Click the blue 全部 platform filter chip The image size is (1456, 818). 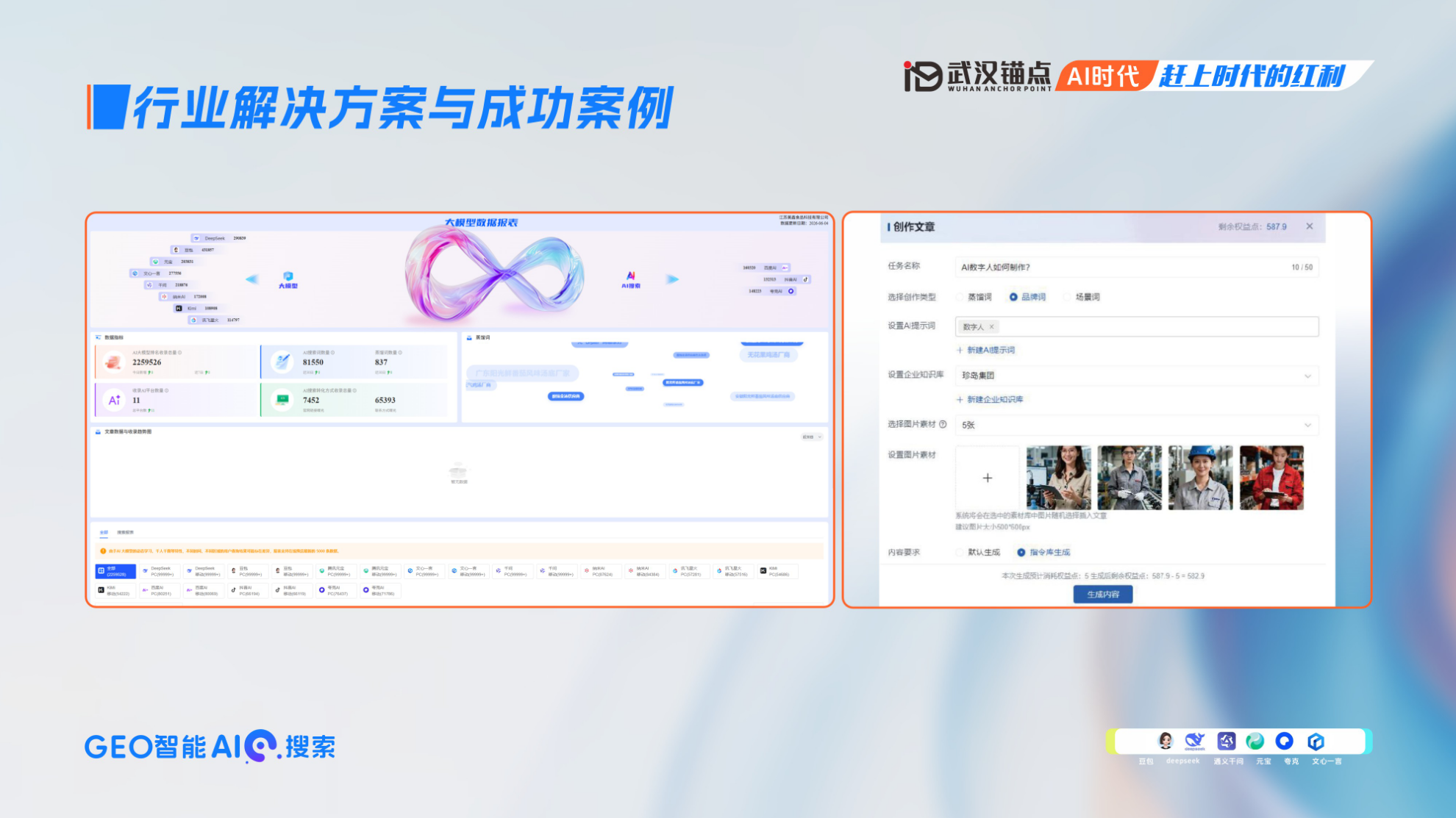(115, 571)
